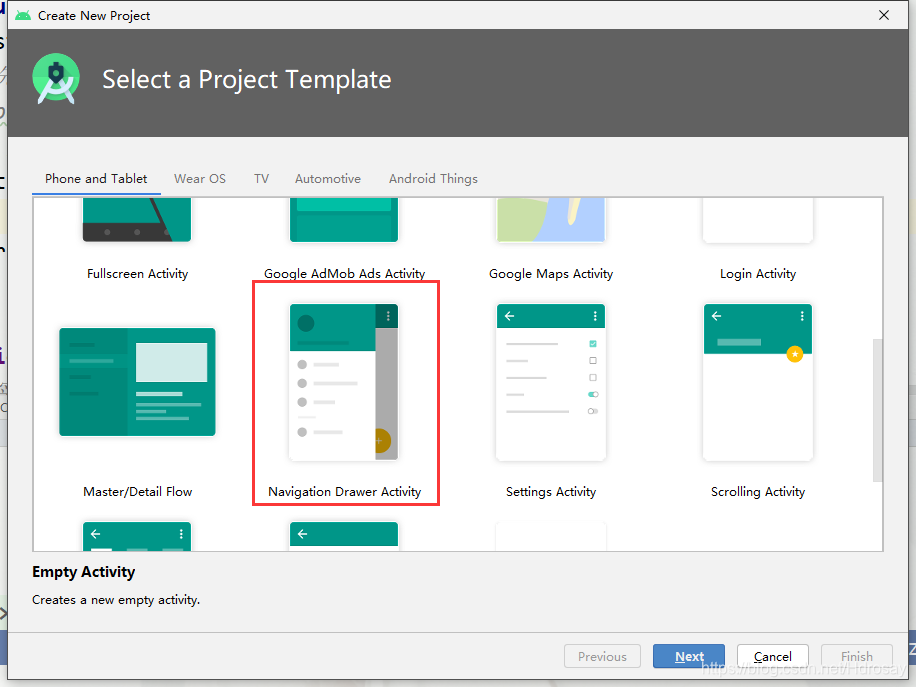Open the Automotive tab
The image size is (916, 687).
(x=328, y=179)
